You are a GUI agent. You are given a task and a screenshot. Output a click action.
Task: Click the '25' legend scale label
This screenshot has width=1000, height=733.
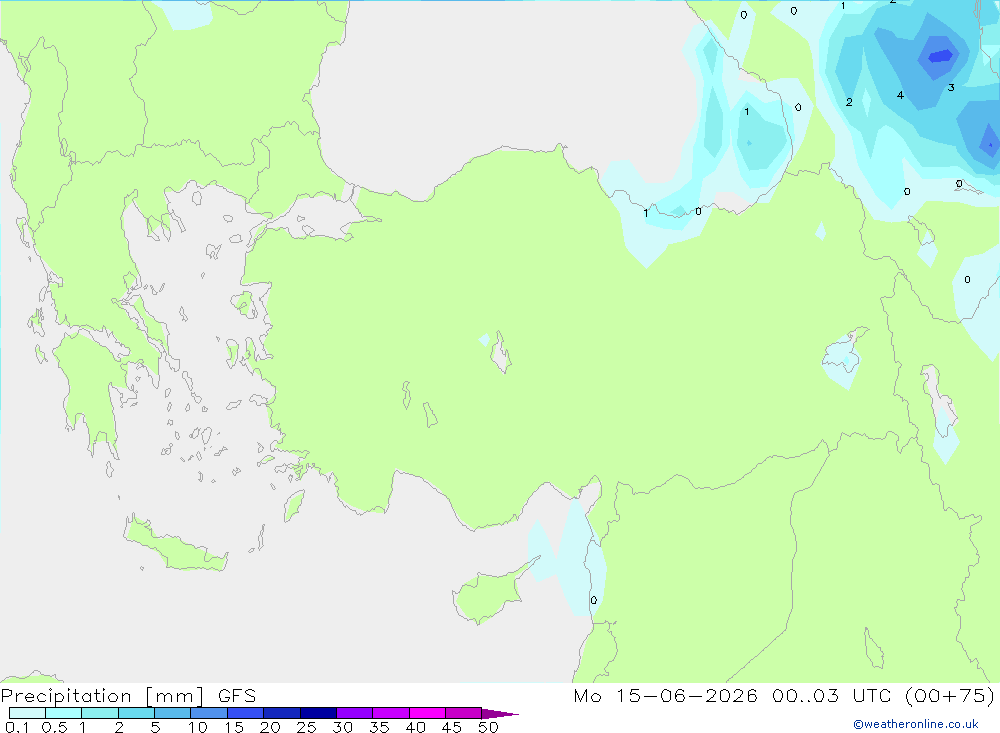pos(306,727)
